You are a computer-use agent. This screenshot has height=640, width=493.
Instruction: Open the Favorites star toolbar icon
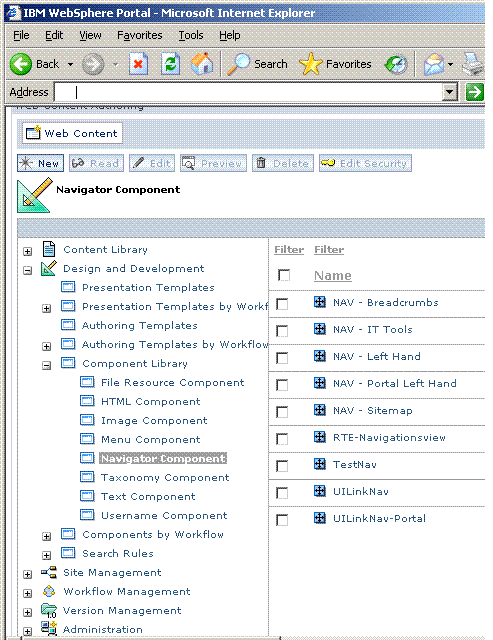coord(310,64)
